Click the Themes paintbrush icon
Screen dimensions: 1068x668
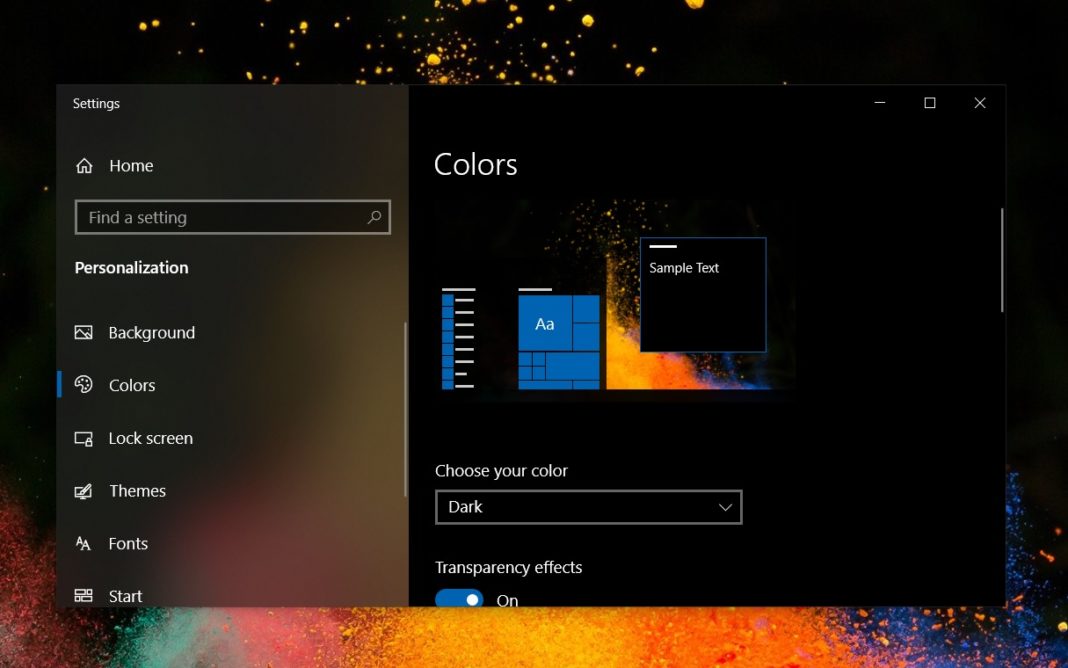[x=85, y=491]
